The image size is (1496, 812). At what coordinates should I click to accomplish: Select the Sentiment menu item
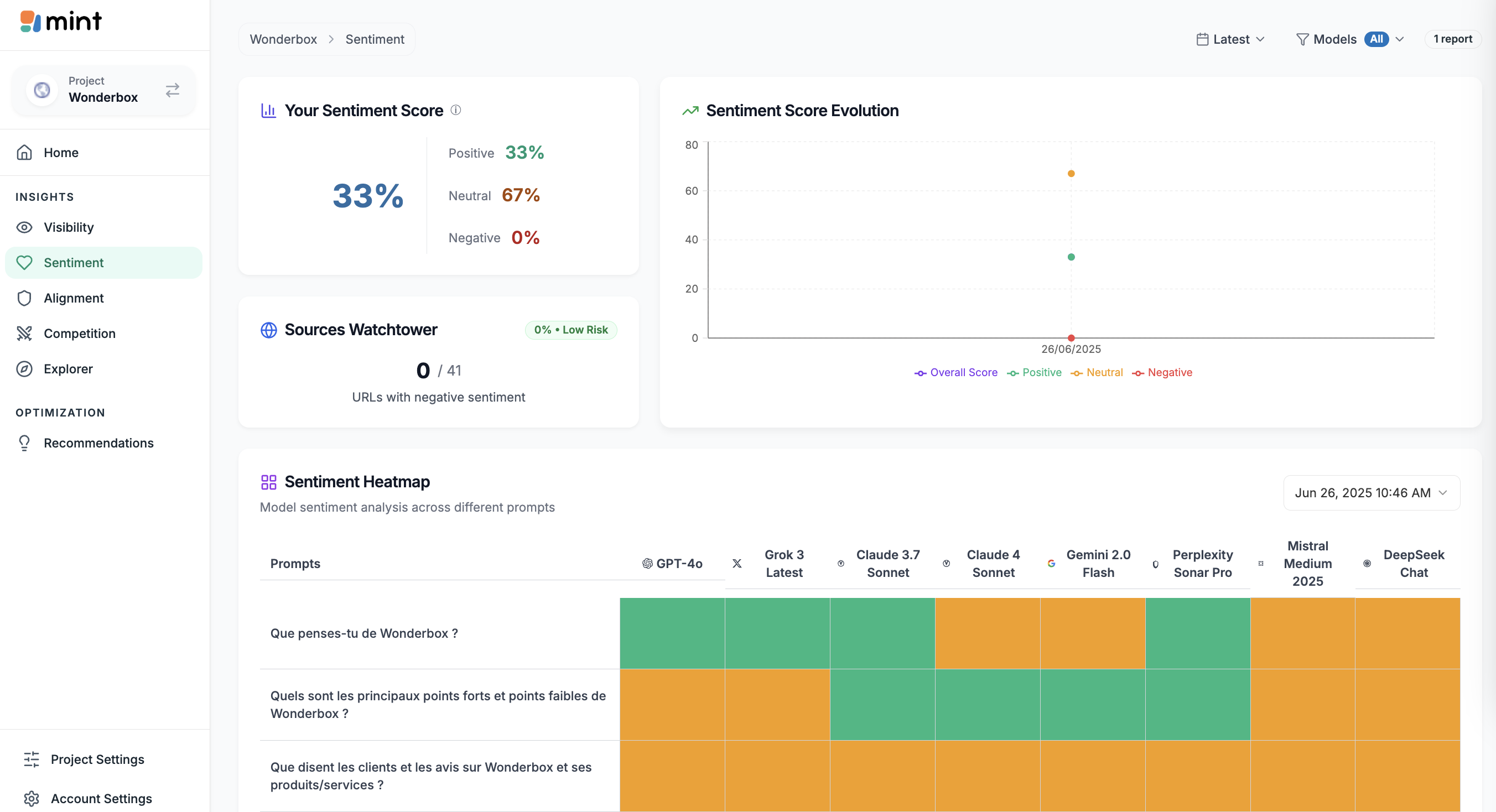pyautogui.click(x=105, y=262)
